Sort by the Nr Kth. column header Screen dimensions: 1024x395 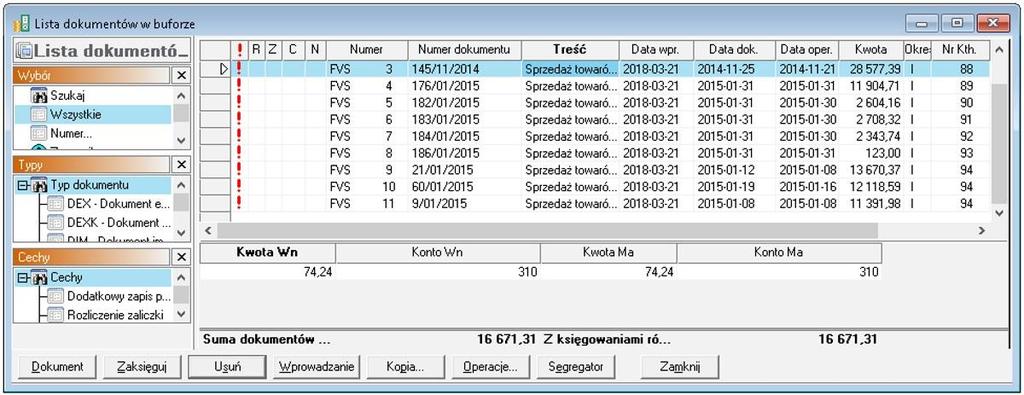tap(959, 50)
